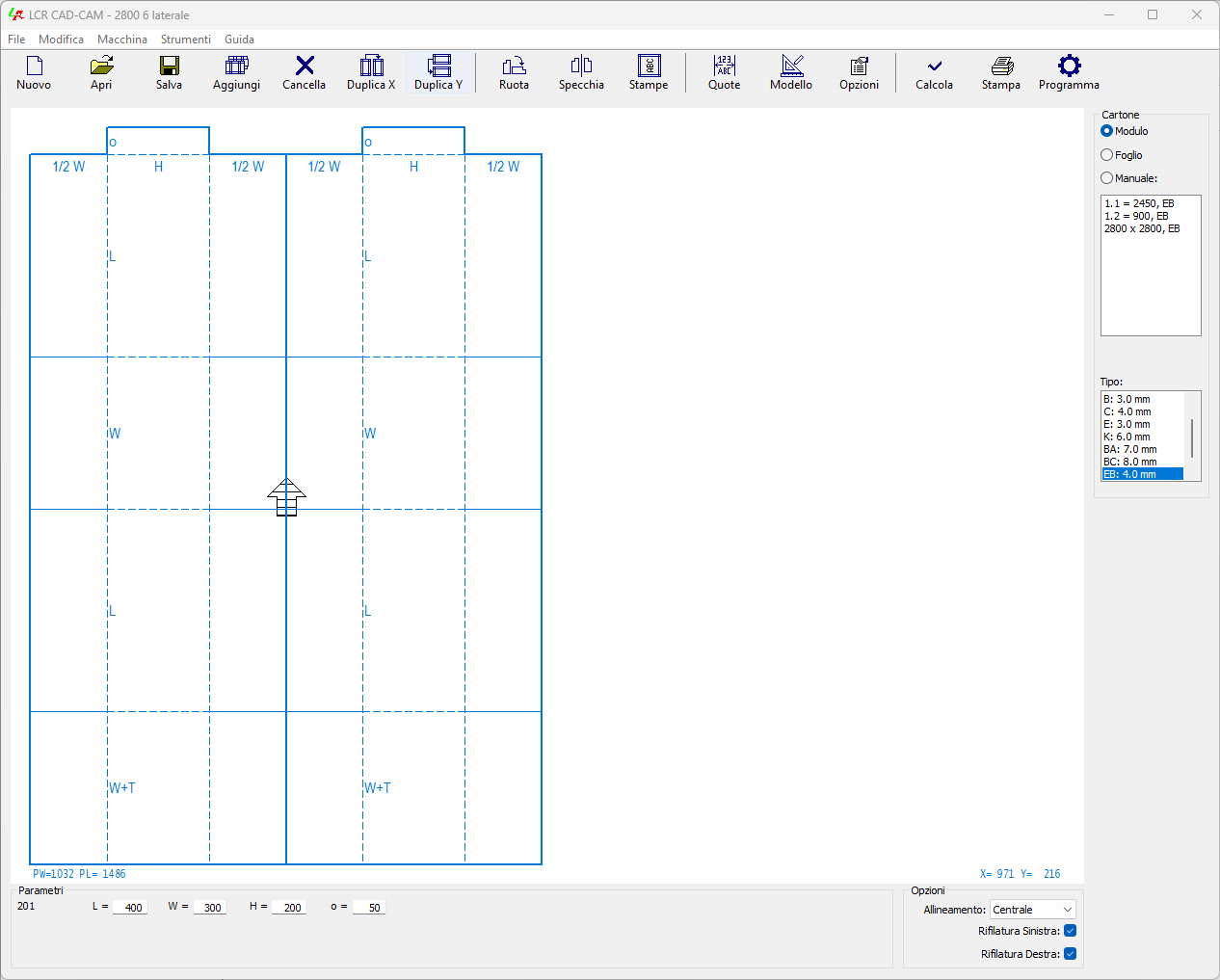Open the Modifica menu
The image size is (1220, 980).
[62, 40]
